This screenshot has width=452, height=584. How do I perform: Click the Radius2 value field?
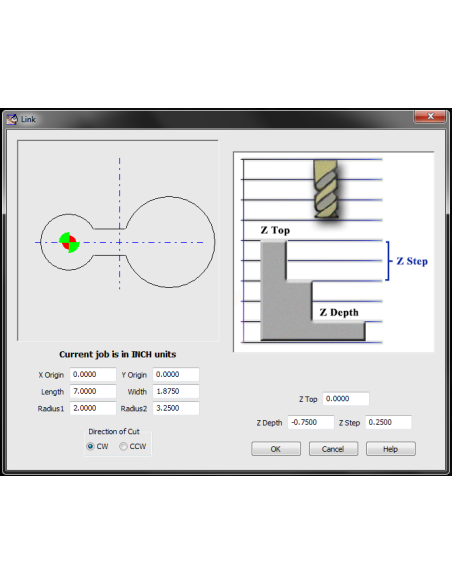[176, 408]
